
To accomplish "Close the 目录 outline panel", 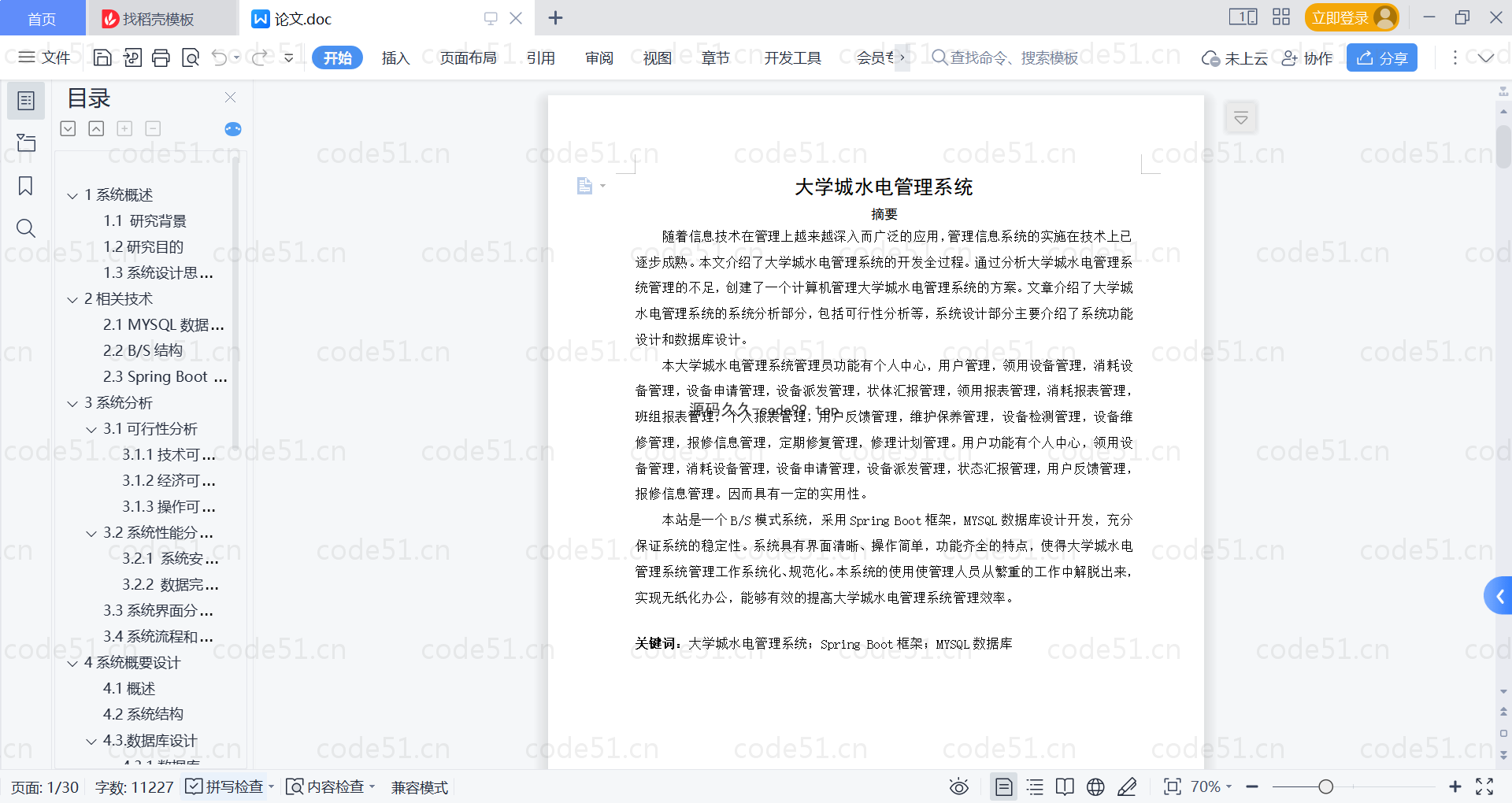I will 230,98.
